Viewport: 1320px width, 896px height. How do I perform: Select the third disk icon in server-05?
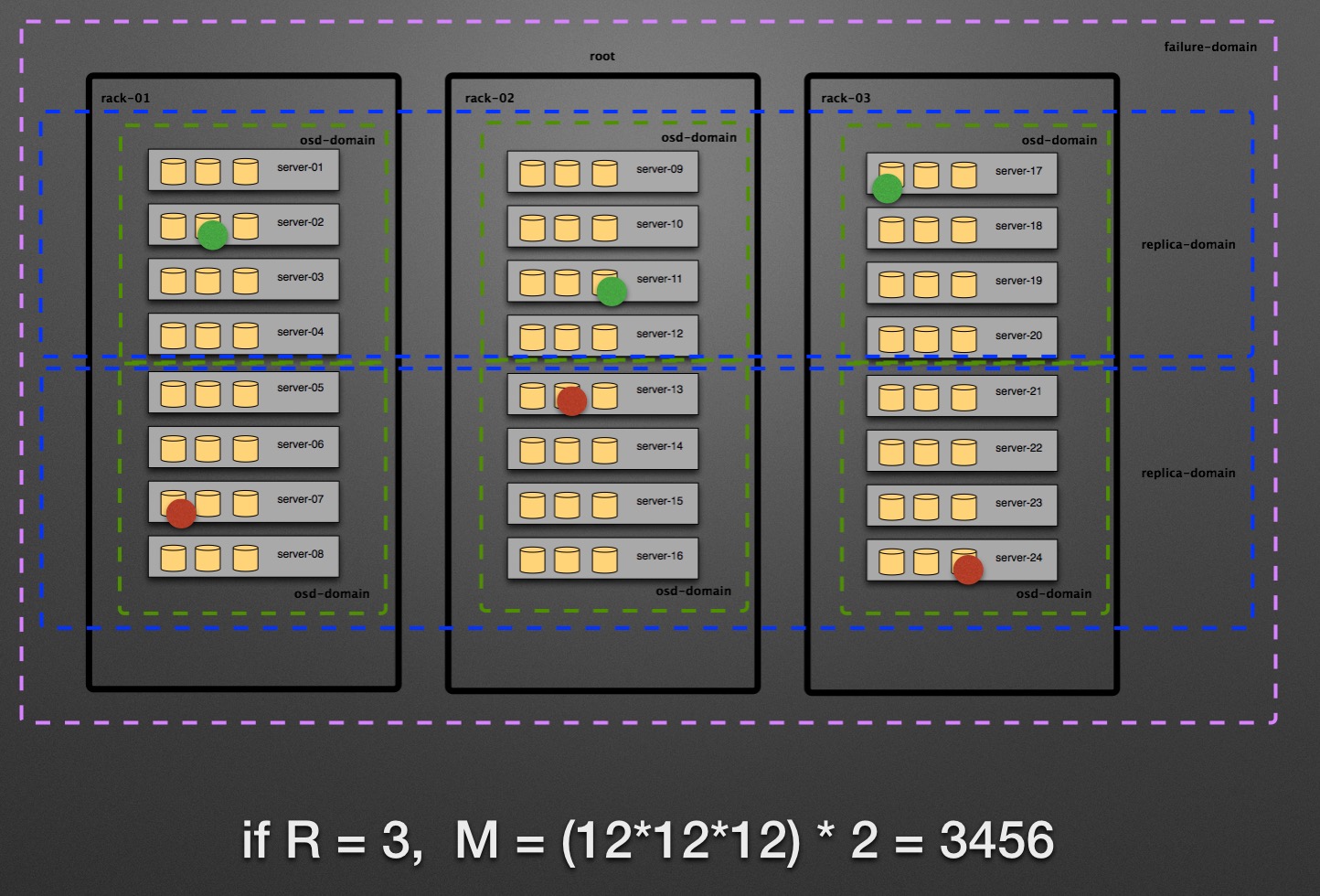[245, 393]
